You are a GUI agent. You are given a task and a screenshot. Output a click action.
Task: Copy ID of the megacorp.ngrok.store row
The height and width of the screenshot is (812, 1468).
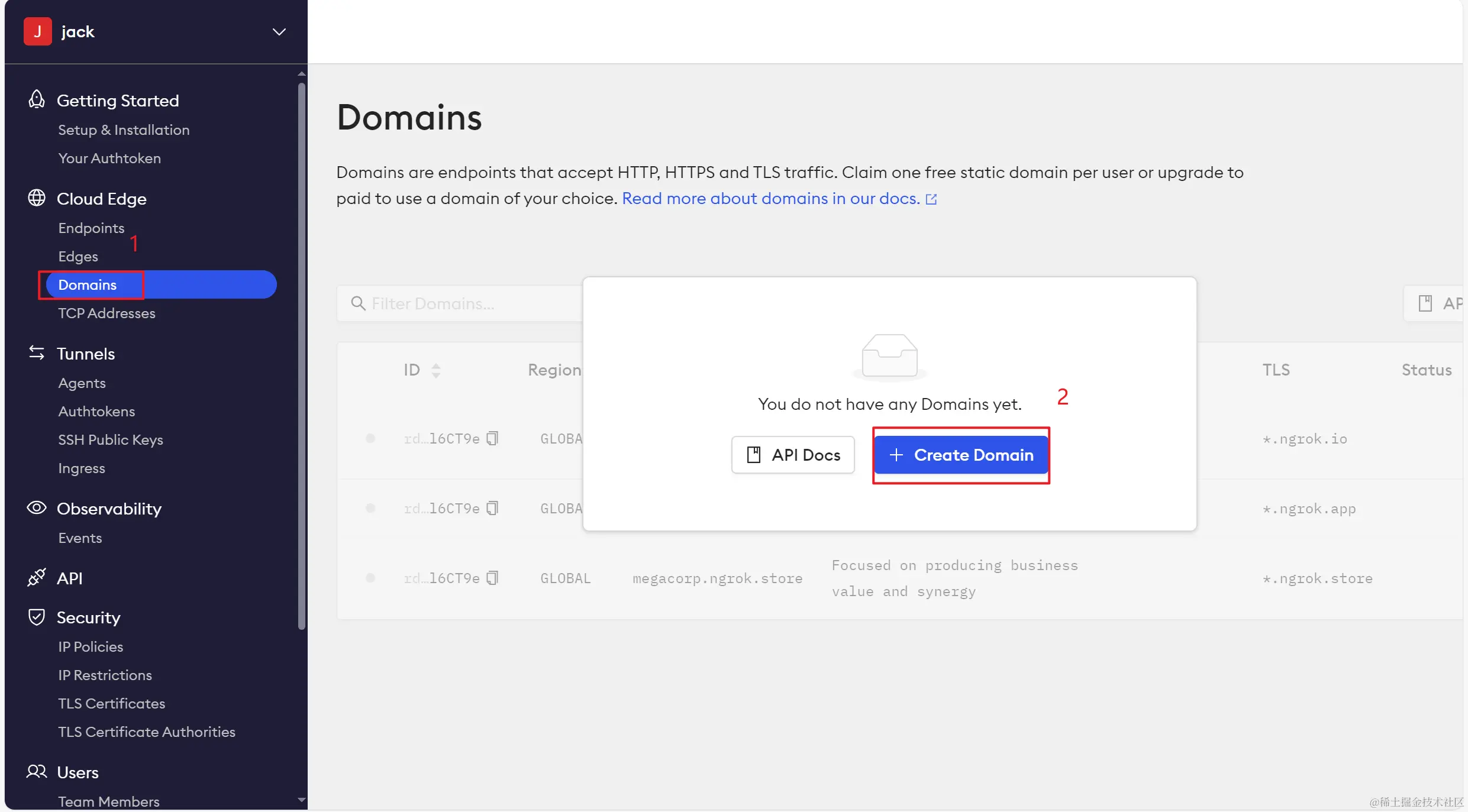tap(492, 578)
